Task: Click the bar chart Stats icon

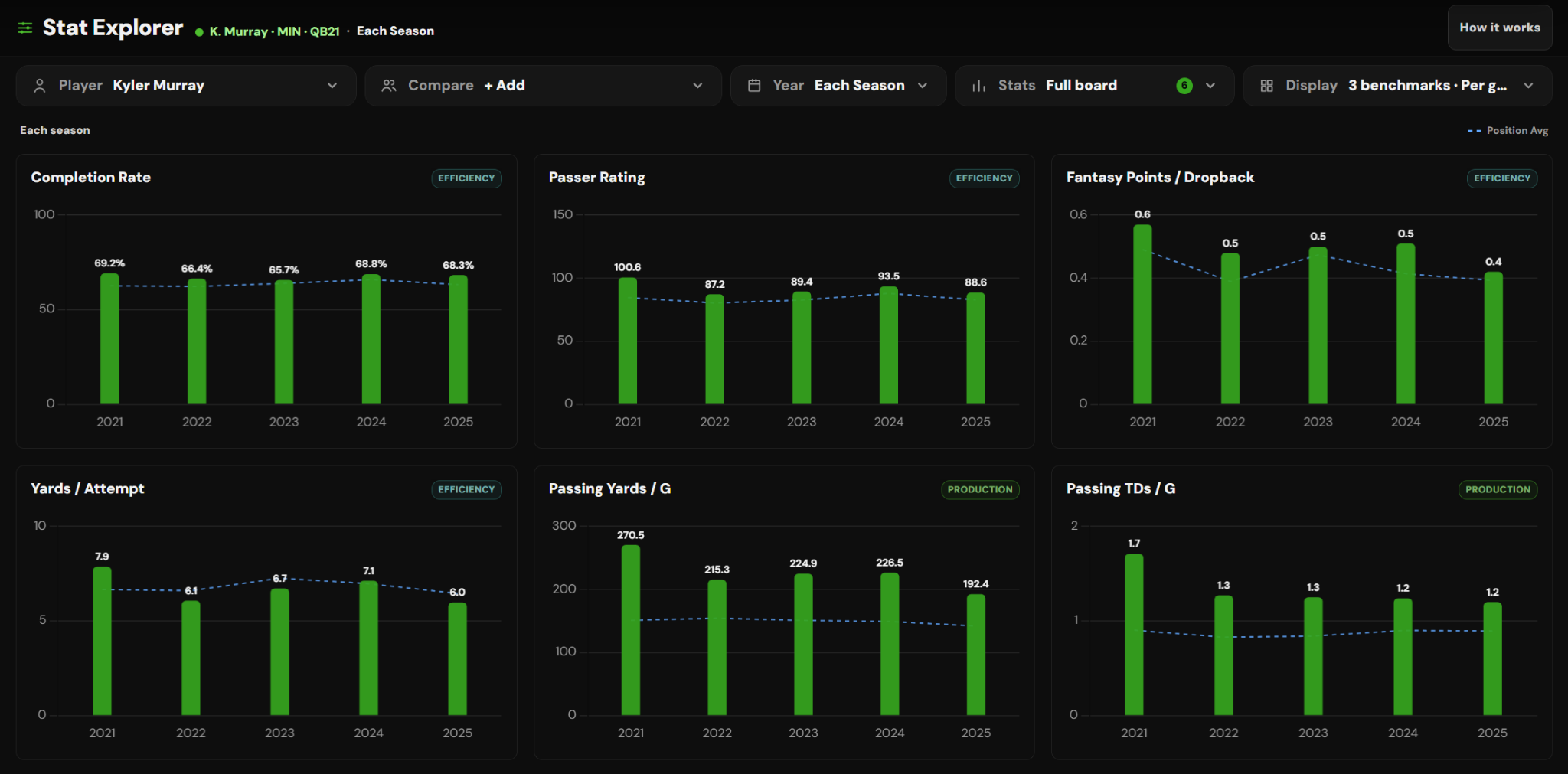Action: 979,86
